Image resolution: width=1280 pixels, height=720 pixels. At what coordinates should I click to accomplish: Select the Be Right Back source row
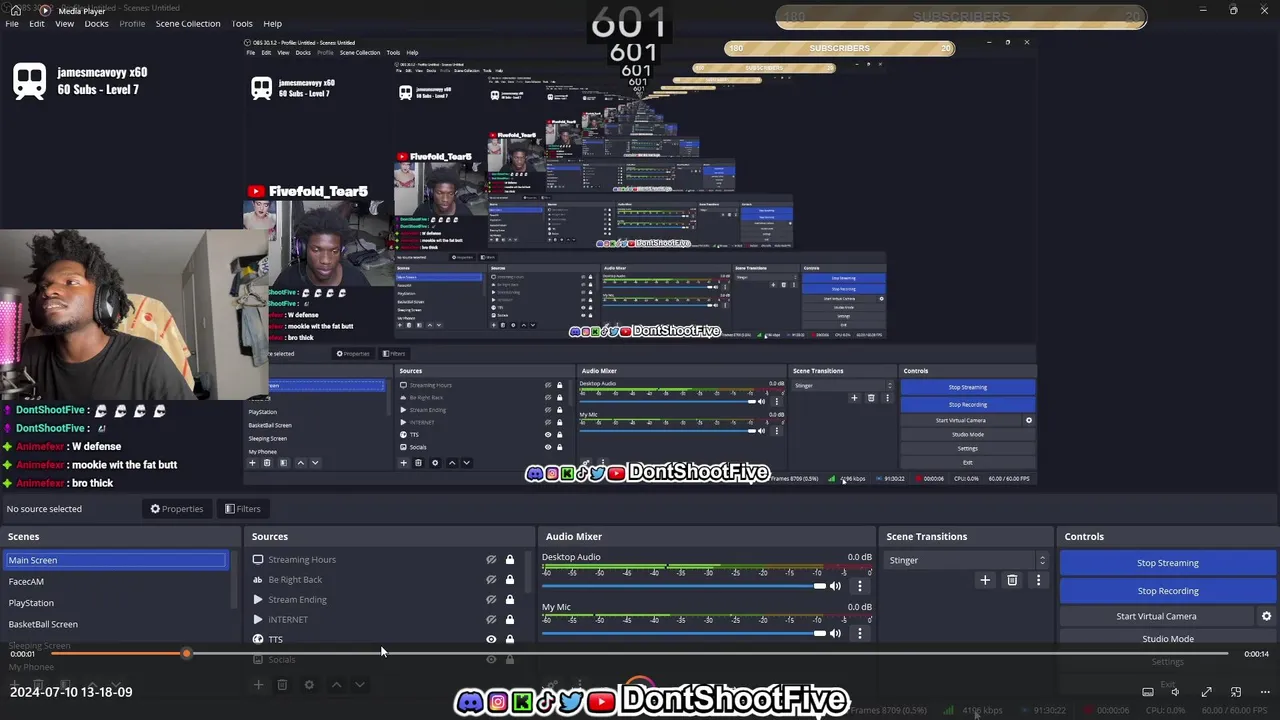(x=385, y=579)
